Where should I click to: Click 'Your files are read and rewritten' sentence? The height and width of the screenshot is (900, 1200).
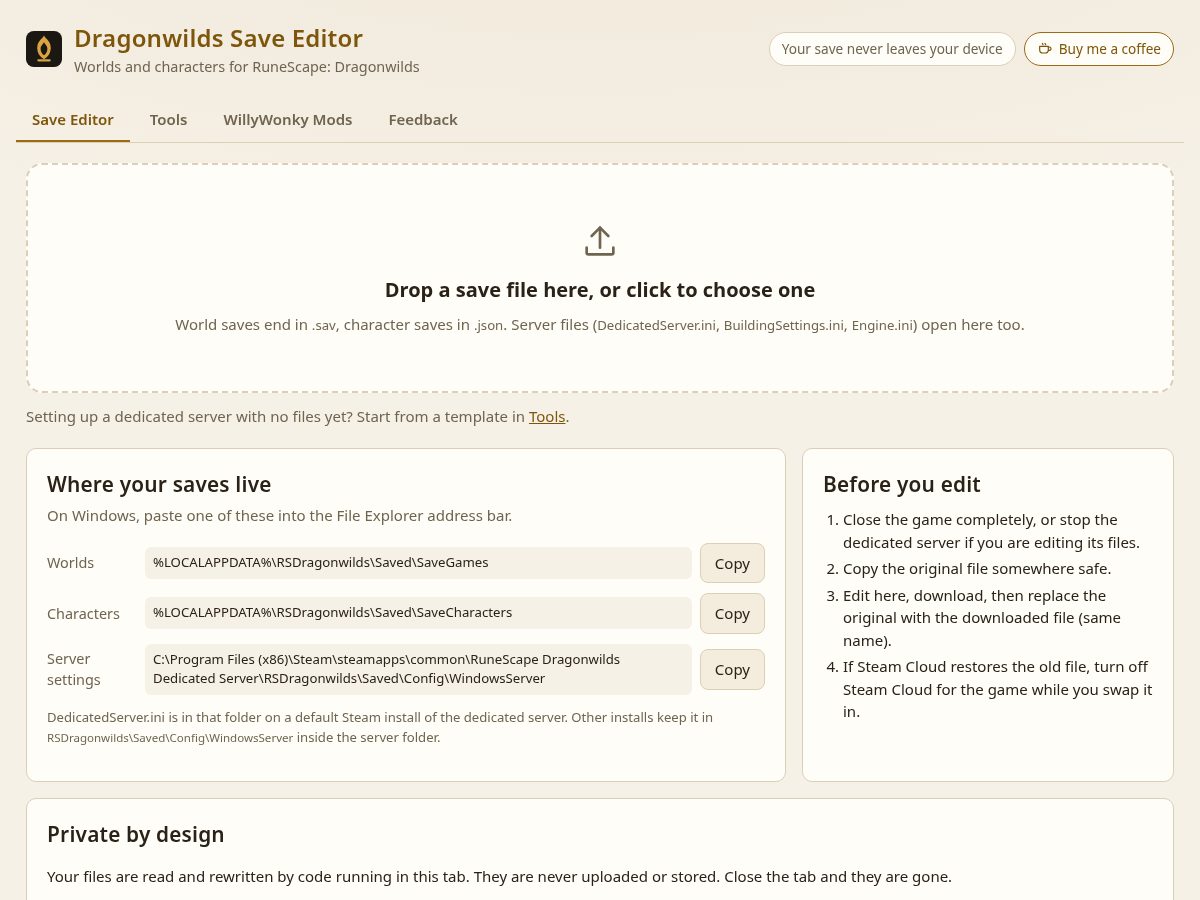[x=499, y=877]
